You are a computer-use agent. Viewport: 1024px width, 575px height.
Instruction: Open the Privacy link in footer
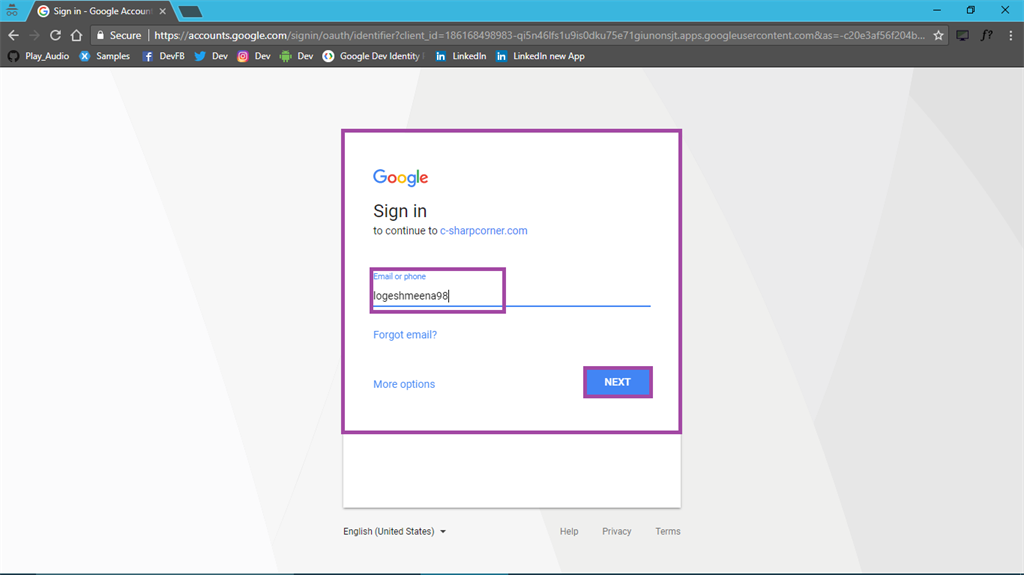[616, 531]
